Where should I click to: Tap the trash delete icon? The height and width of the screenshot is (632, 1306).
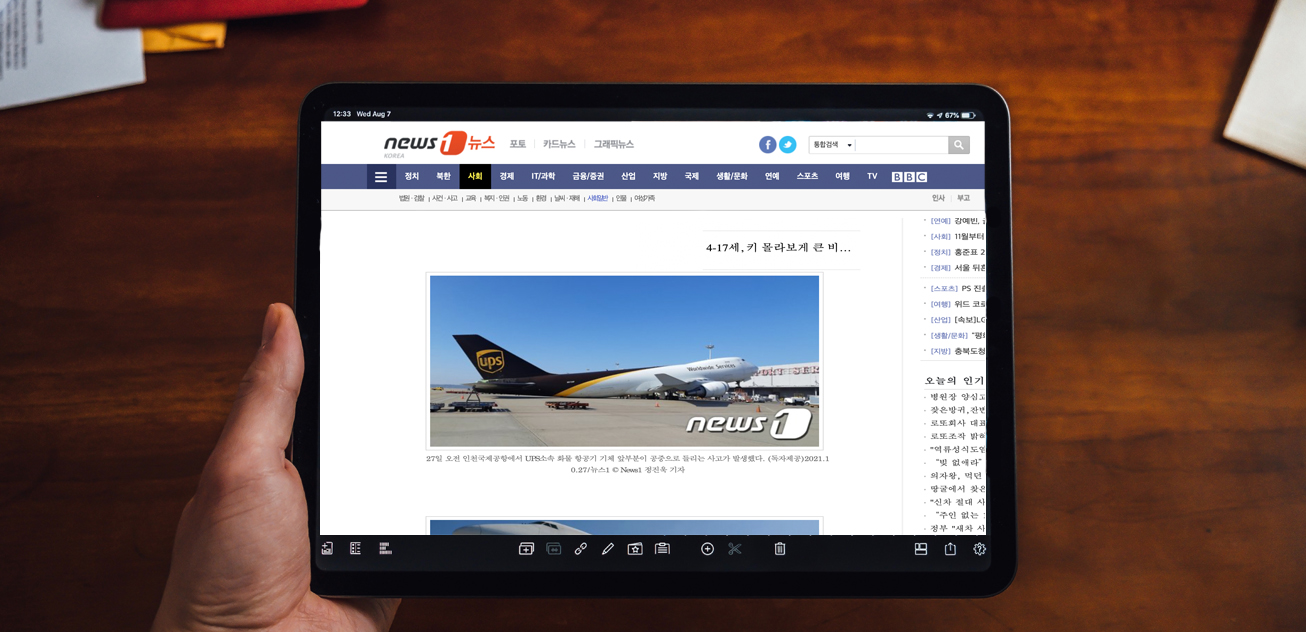[780, 549]
